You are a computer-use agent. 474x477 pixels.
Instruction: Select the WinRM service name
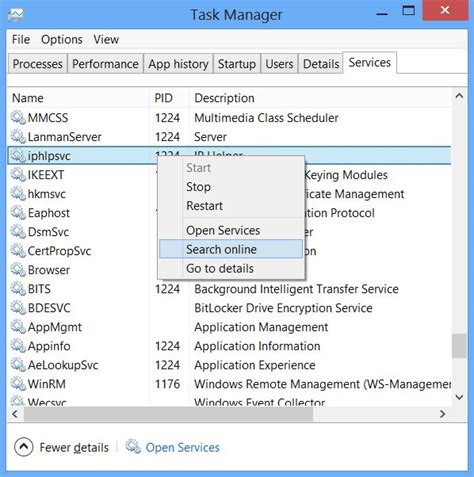point(47,384)
